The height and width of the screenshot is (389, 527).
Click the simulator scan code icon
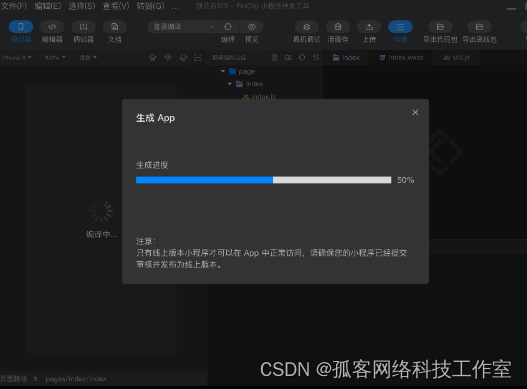[x=198, y=57]
